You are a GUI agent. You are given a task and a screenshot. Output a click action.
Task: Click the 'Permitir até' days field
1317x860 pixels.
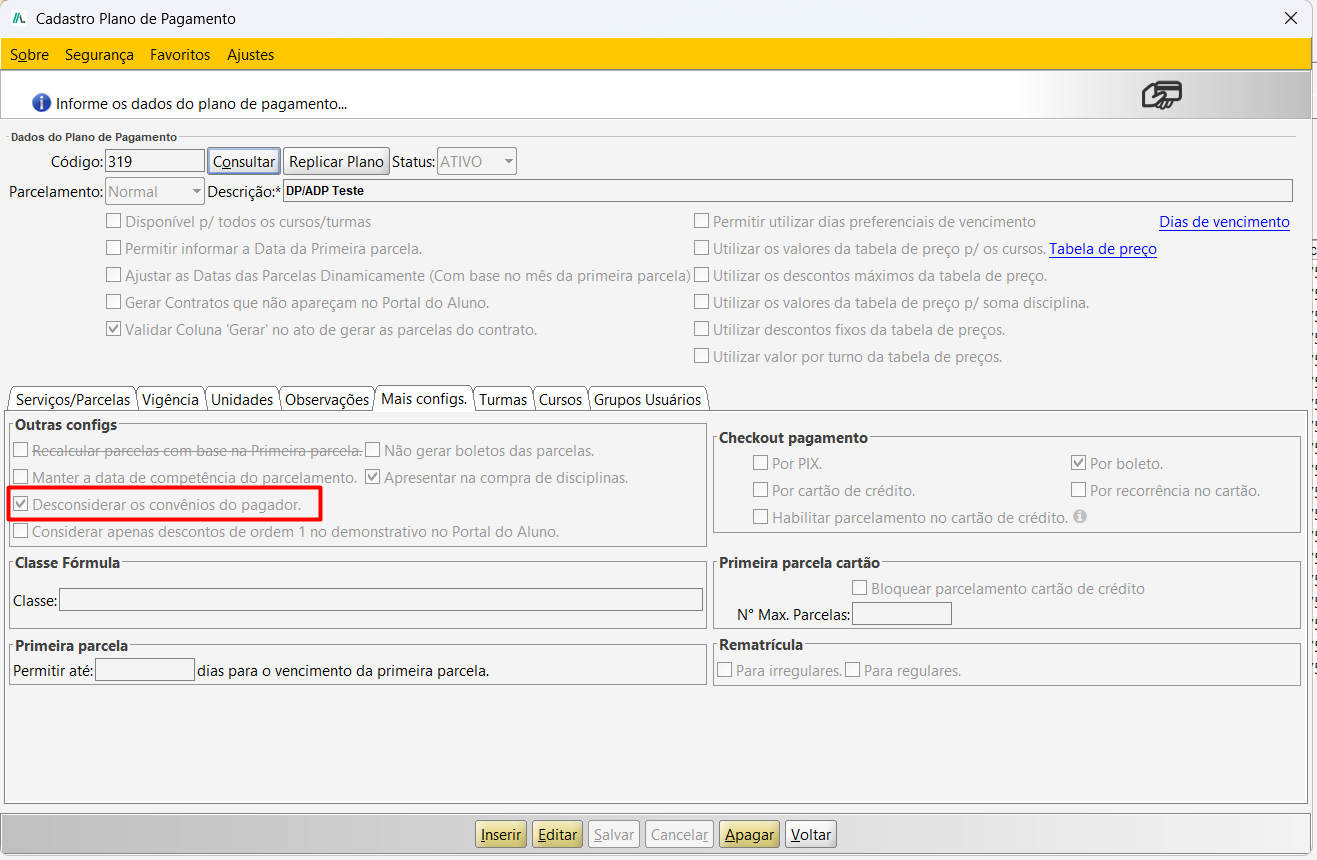coord(145,670)
